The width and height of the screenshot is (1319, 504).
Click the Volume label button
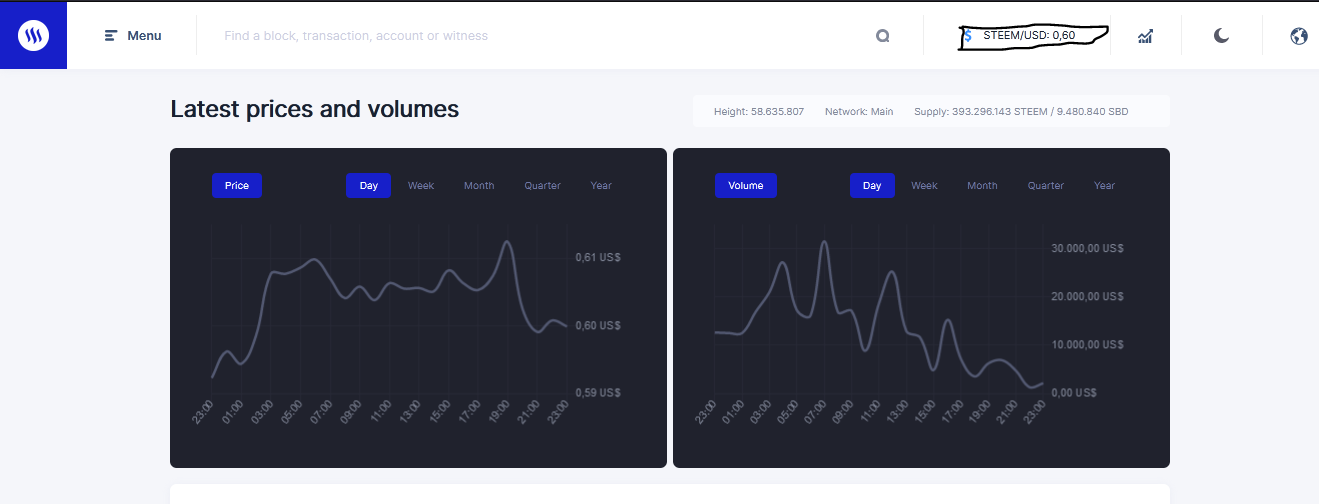pyautogui.click(x=746, y=186)
